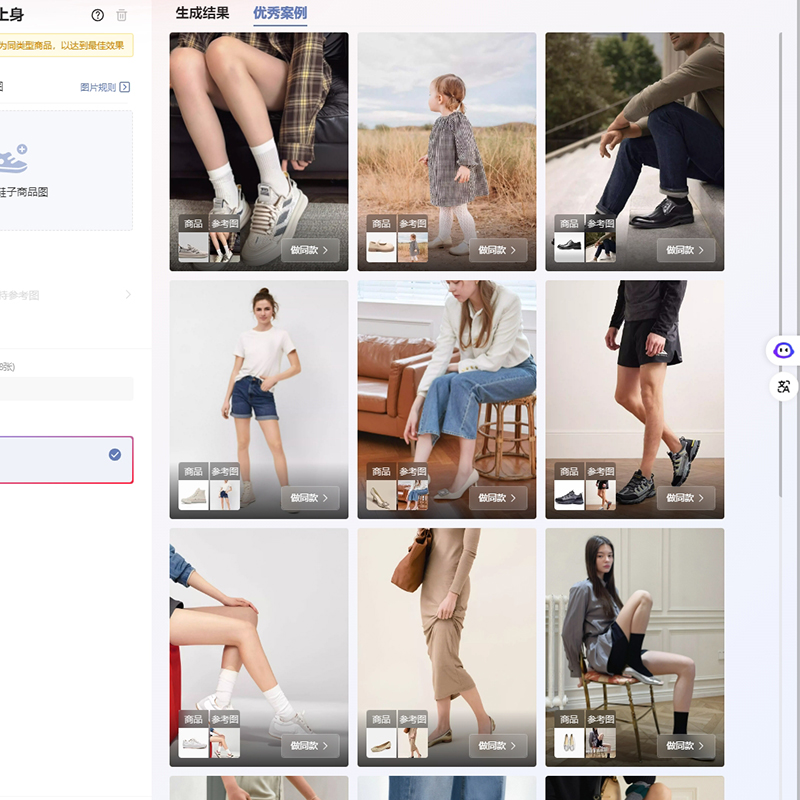Expand the 参考图 row chevron

click(128, 294)
